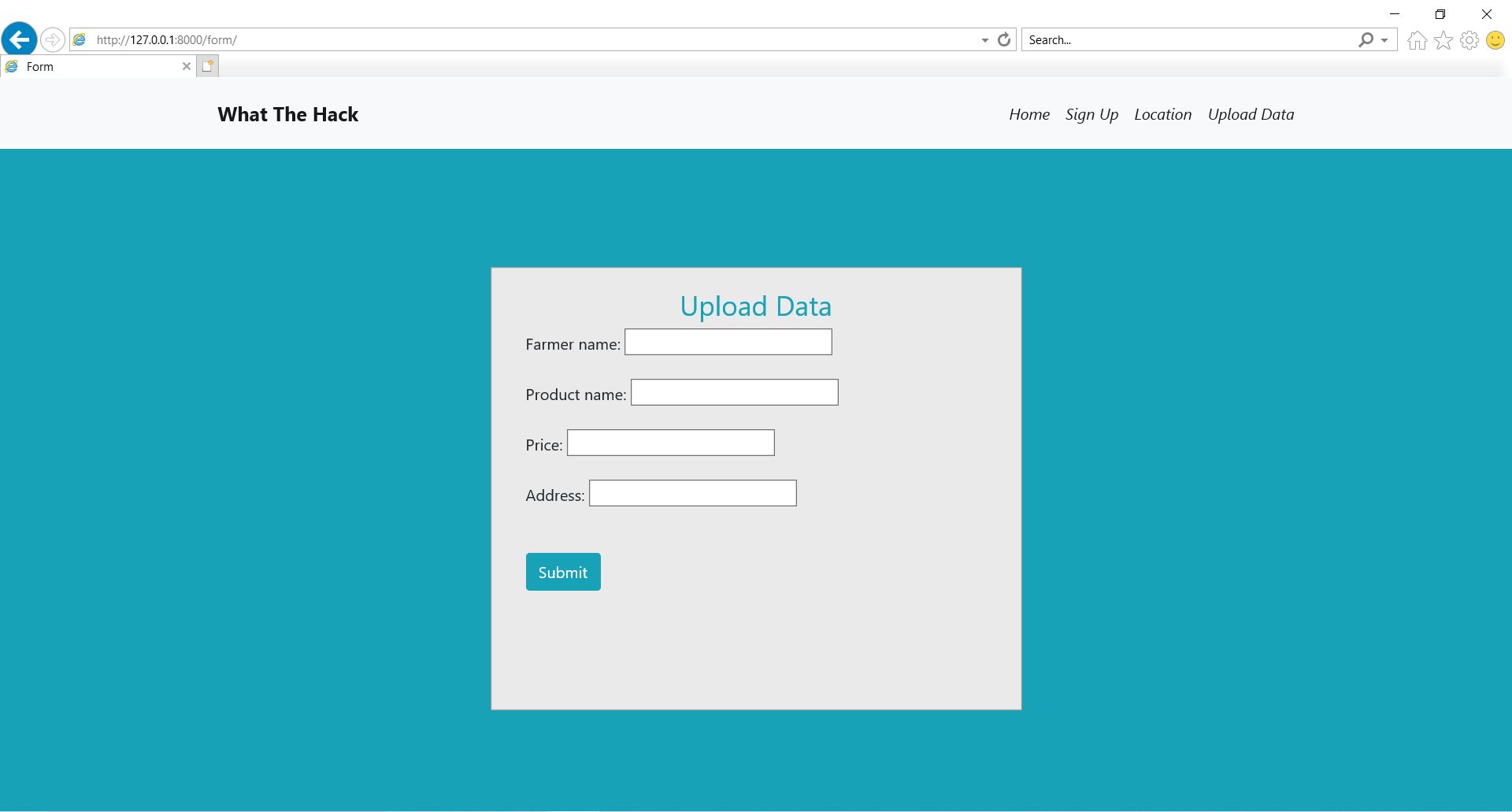
Task: Click the What The Hack brand title
Action: point(288,114)
